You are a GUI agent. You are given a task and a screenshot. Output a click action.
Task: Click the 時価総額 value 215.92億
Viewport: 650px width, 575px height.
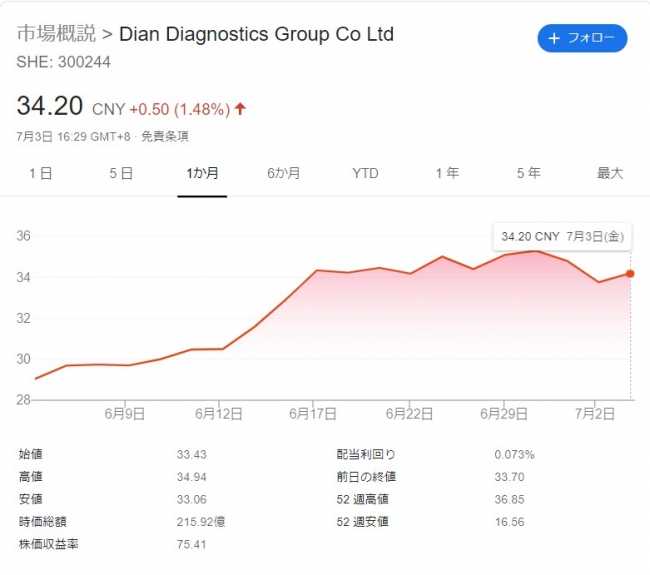(201, 522)
